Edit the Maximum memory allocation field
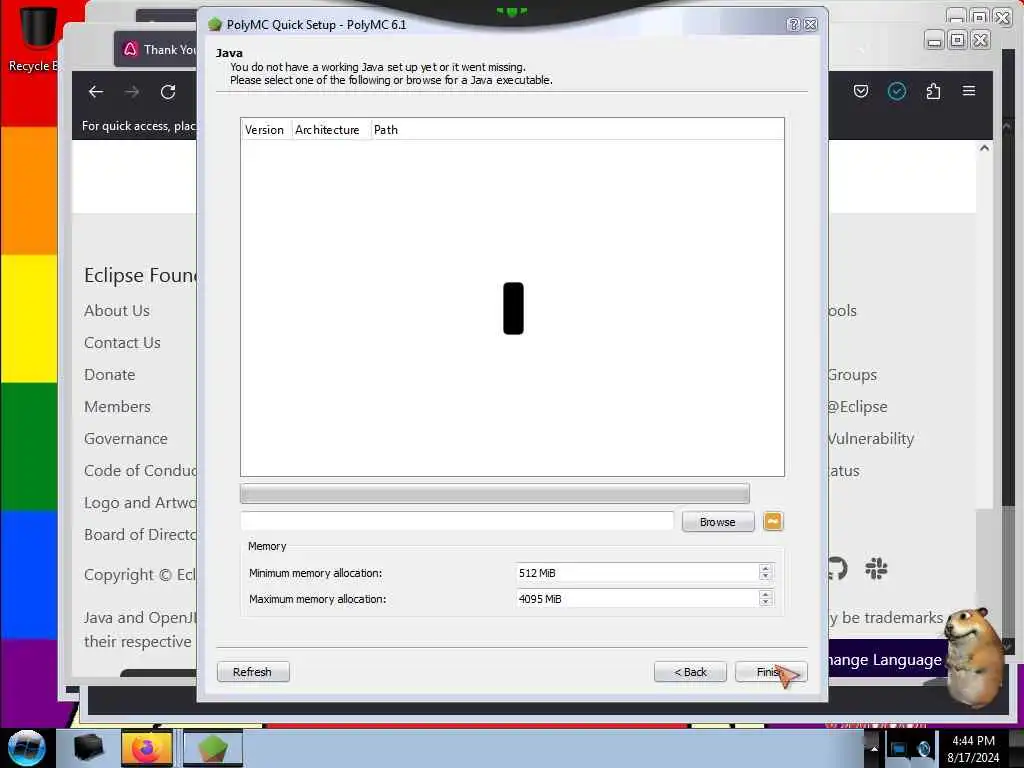The height and width of the screenshot is (768, 1024). pyautogui.click(x=637, y=599)
